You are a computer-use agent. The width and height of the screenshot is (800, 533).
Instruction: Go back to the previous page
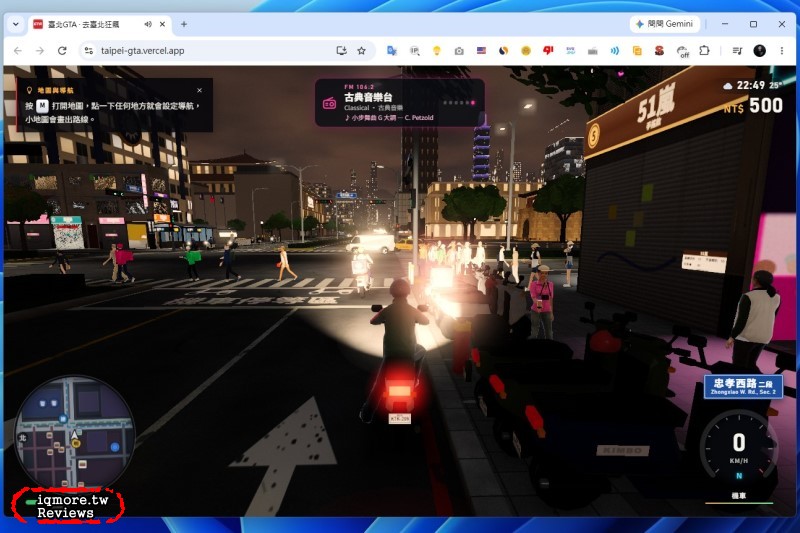18,51
